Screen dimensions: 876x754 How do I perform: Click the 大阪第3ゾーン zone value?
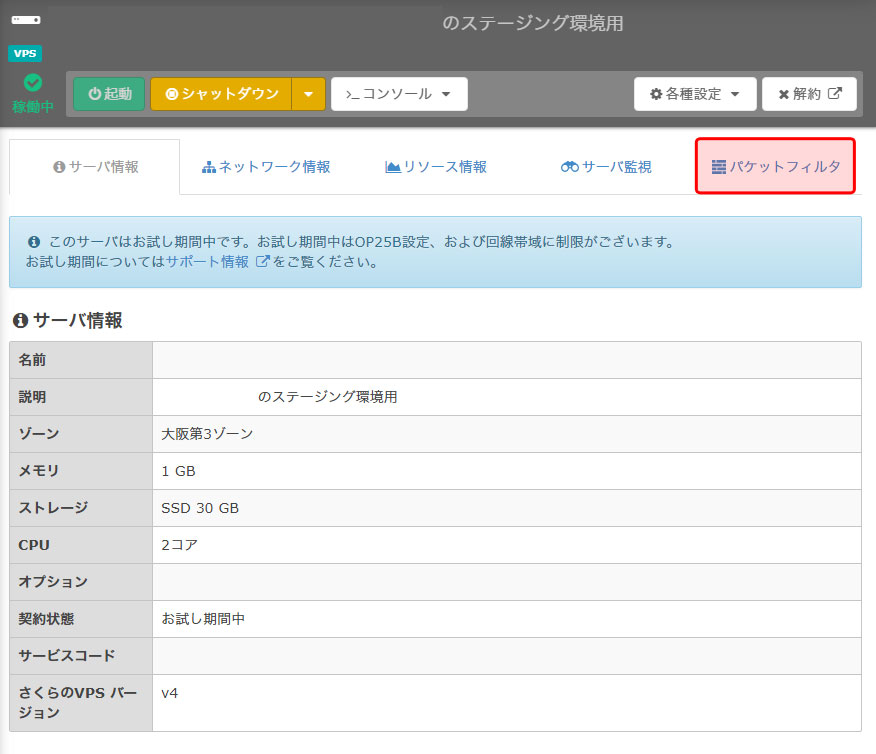207,434
